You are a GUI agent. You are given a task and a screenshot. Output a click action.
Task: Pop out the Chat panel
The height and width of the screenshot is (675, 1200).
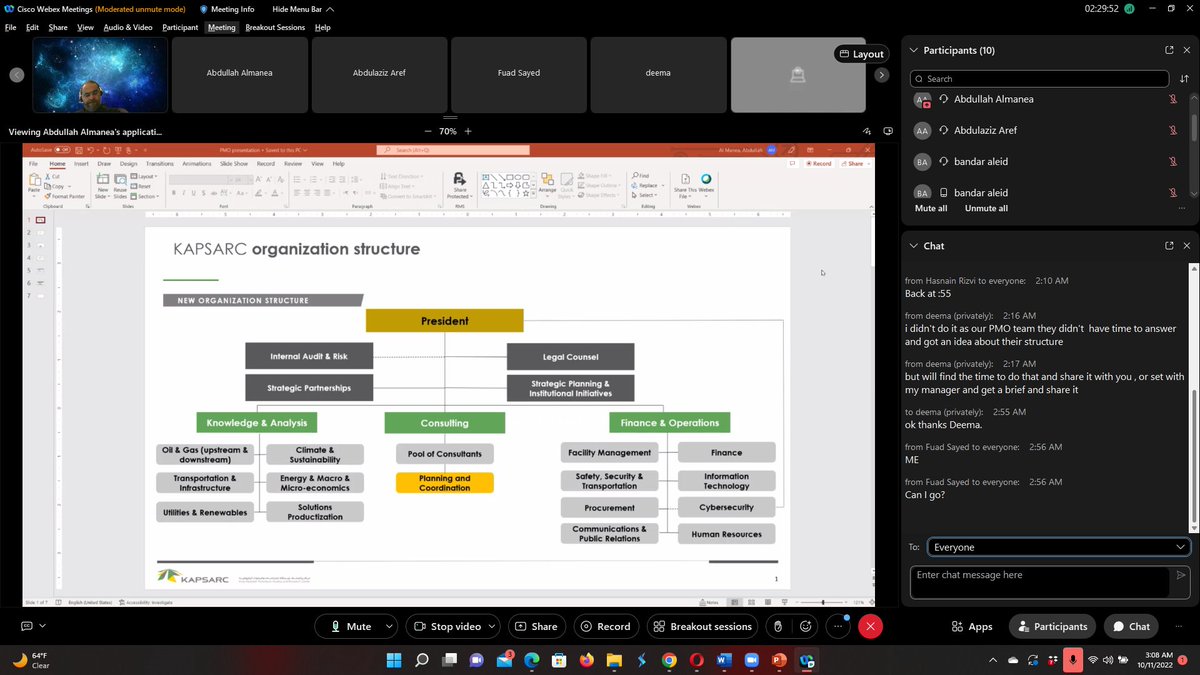(1169, 245)
